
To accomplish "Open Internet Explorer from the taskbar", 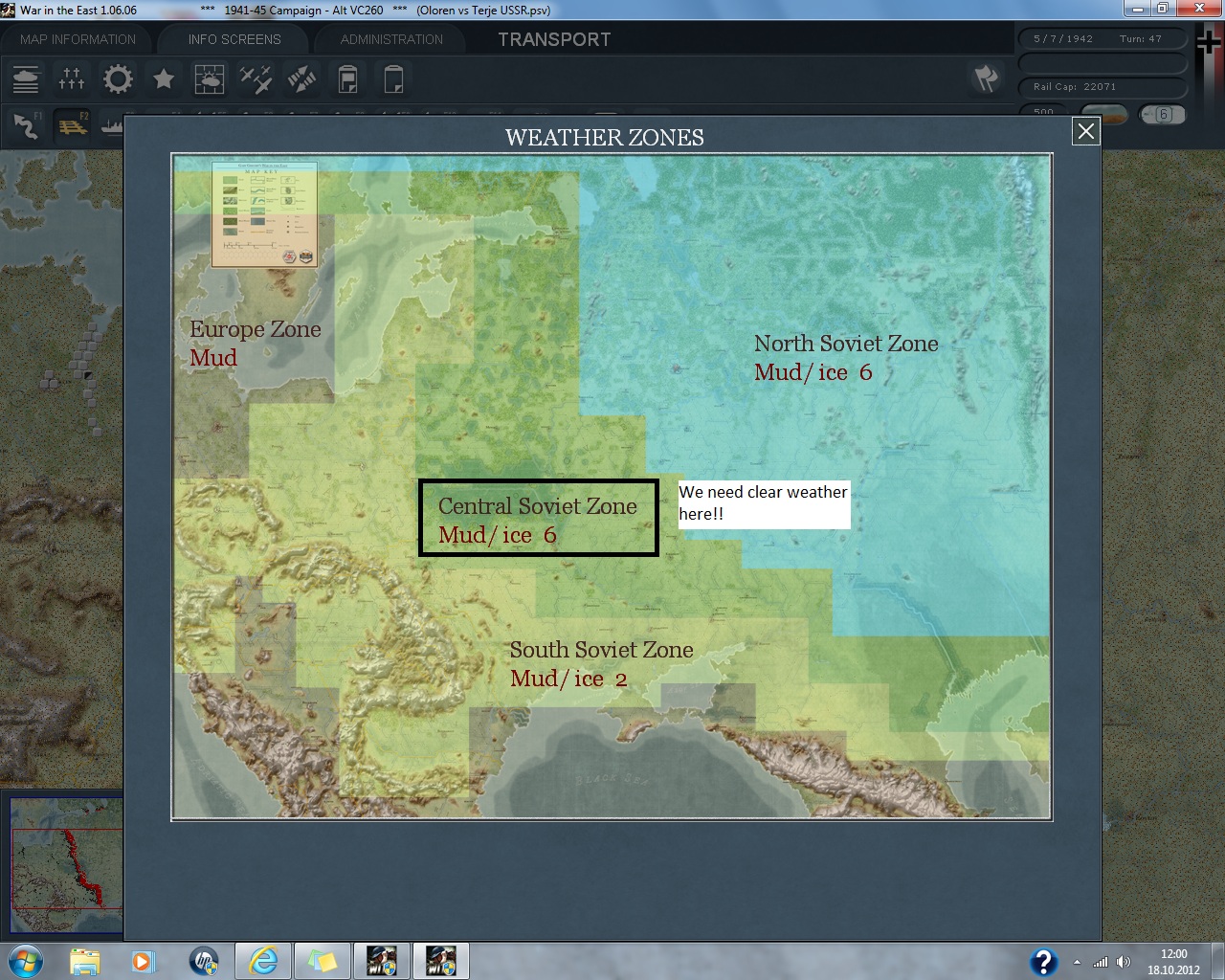I will [263, 960].
